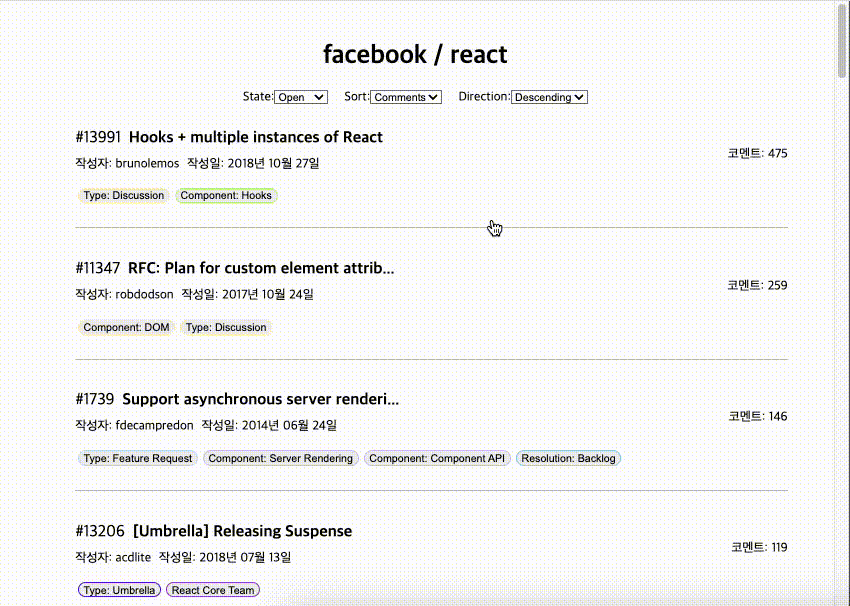The height and width of the screenshot is (606, 850).
Task: Click the comment count 146
Action: click(x=777, y=416)
